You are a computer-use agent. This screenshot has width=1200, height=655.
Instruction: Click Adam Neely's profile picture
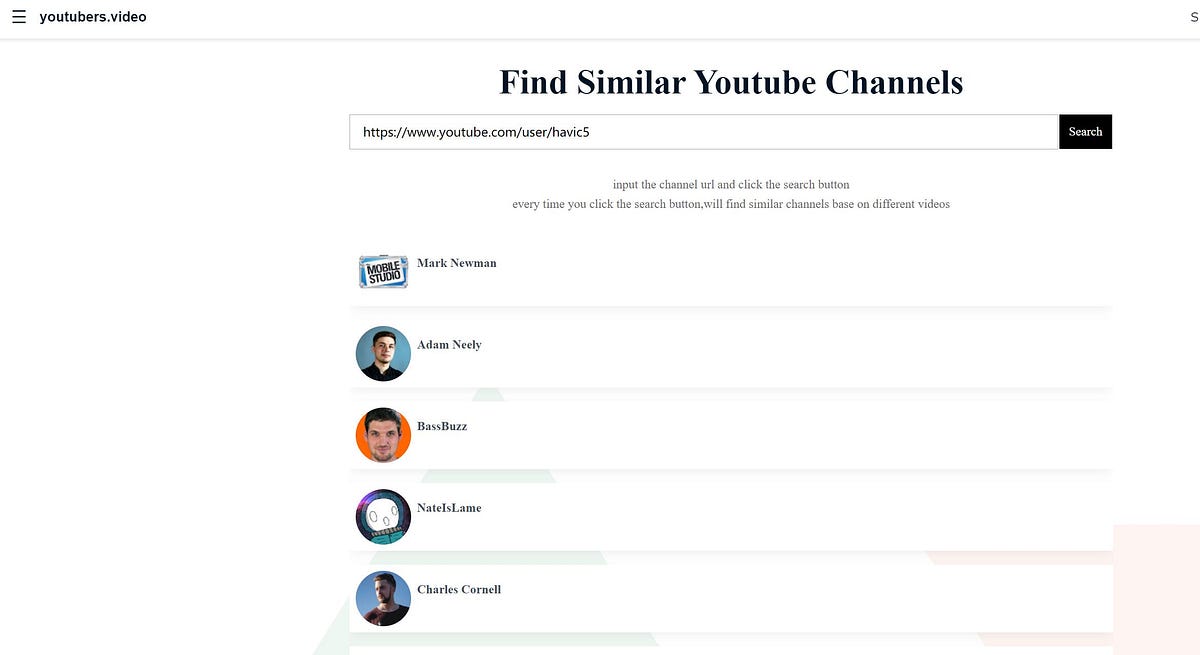click(x=383, y=353)
